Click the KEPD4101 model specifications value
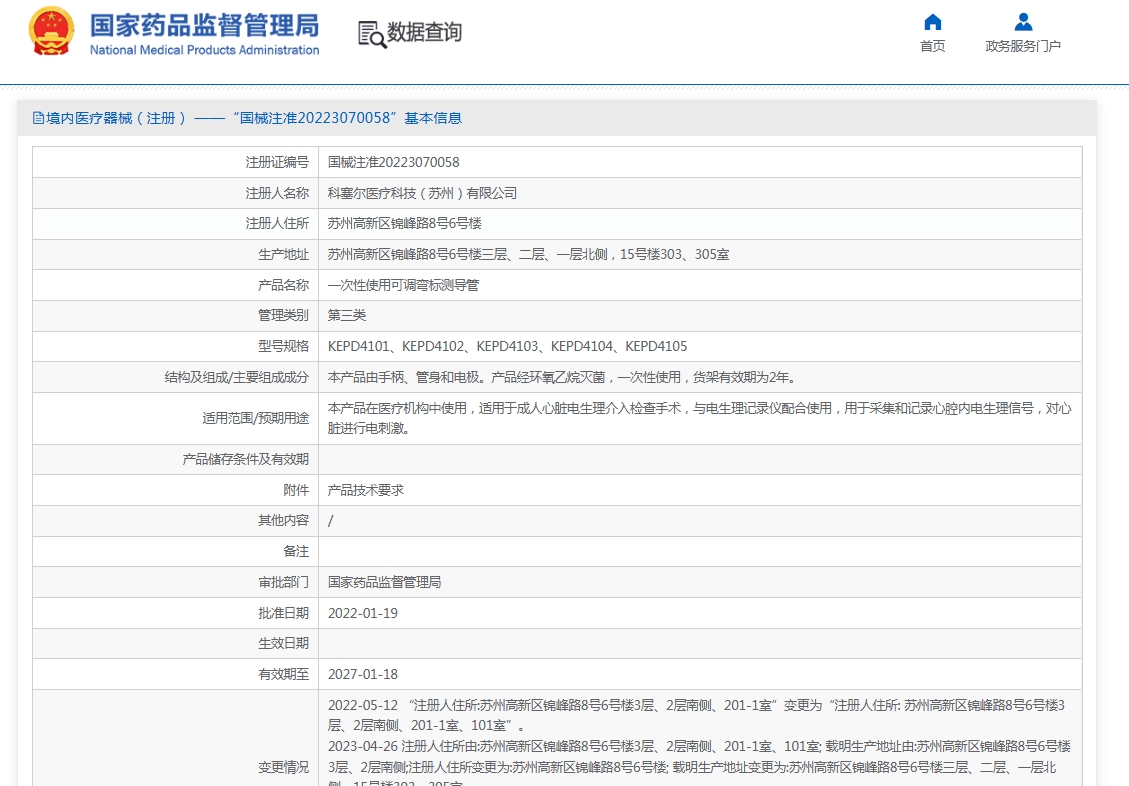1129x786 pixels. [x=508, y=346]
